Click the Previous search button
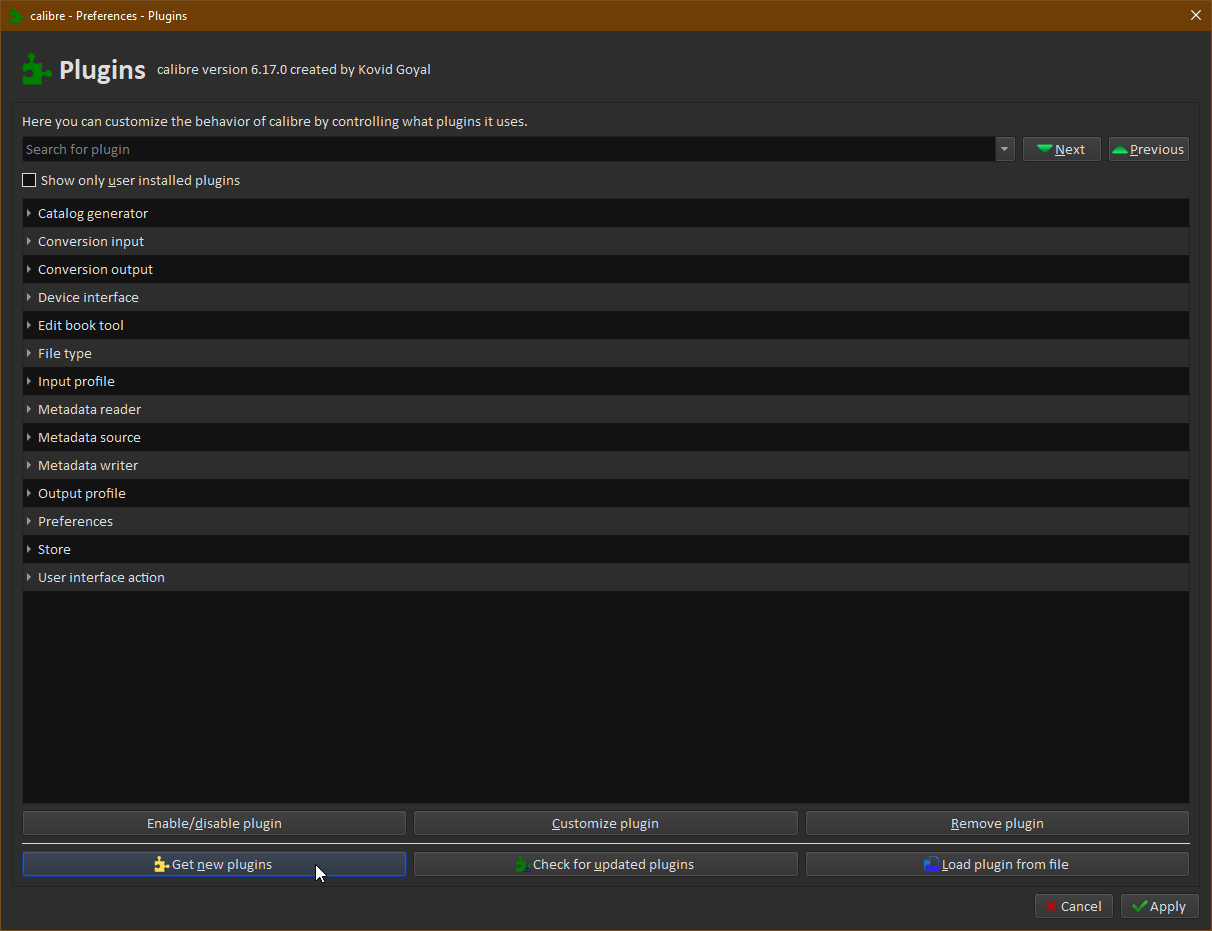1212x931 pixels. point(1149,149)
